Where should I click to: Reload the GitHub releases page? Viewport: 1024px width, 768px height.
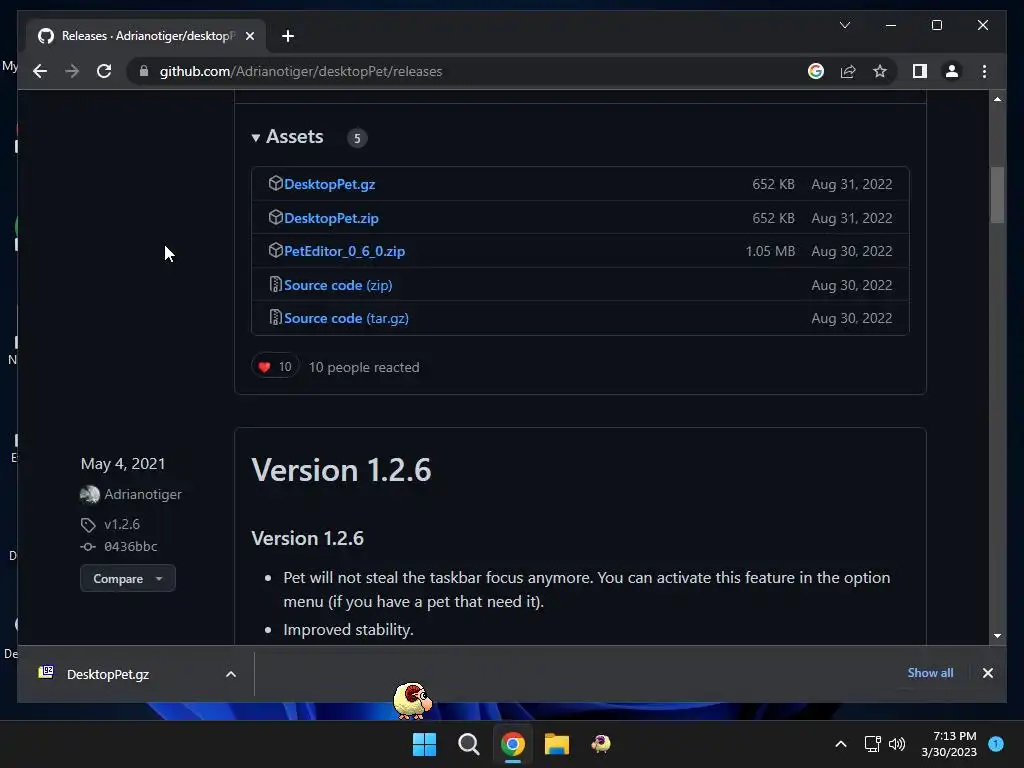tap(104, 71)
